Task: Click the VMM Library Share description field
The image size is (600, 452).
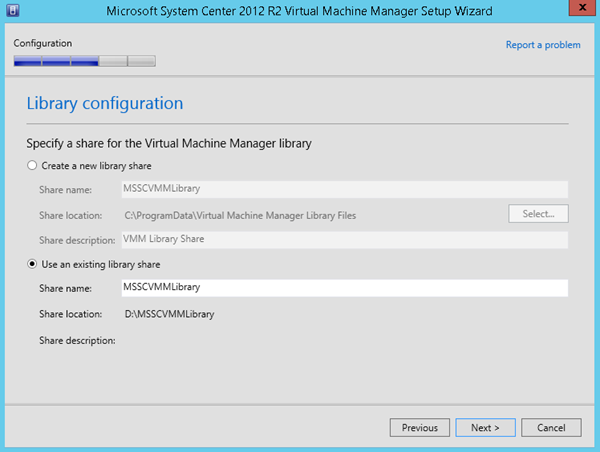Action: point(344,240)
